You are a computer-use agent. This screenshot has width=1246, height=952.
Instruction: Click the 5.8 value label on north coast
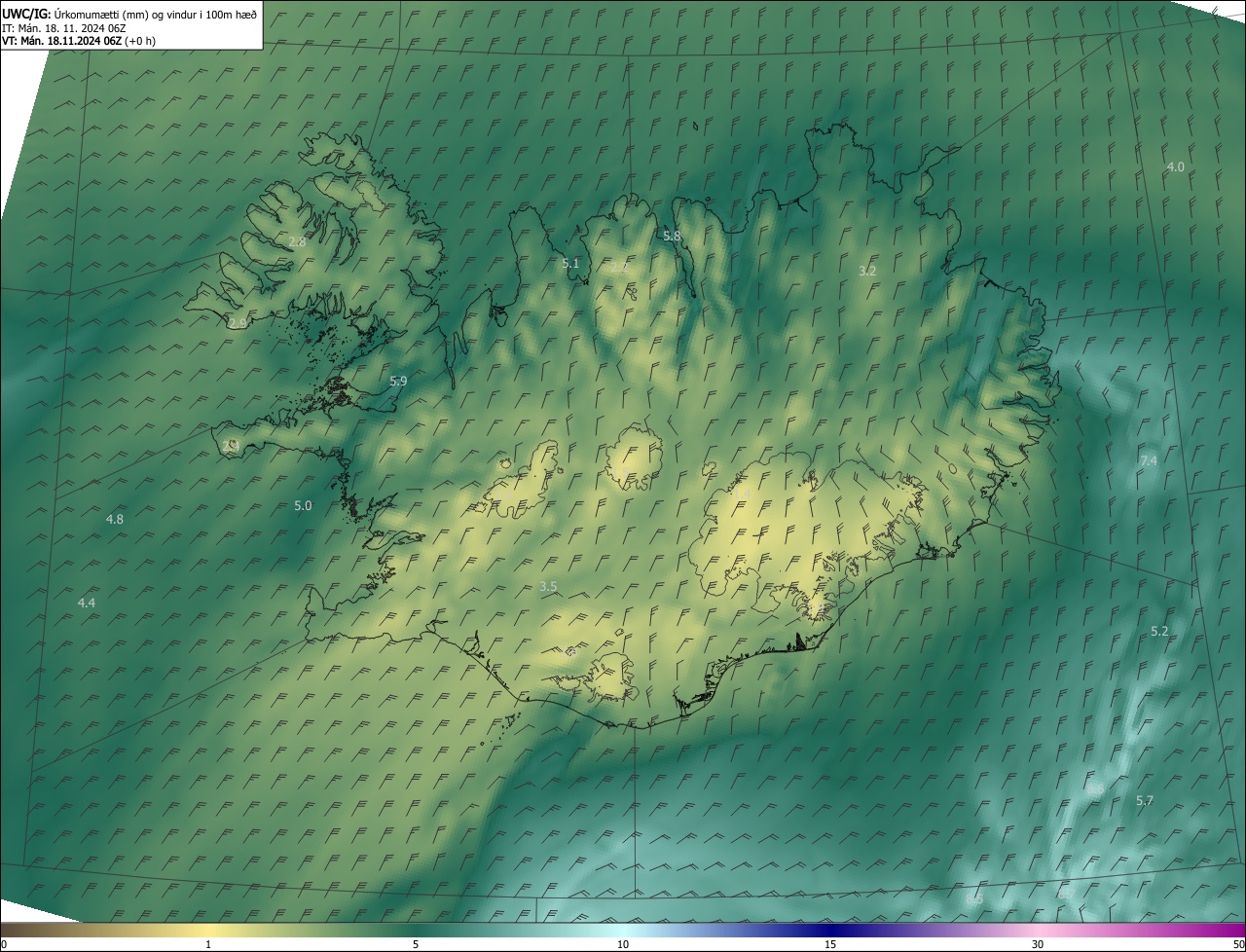pyautogui.click(x=672, y=237)
